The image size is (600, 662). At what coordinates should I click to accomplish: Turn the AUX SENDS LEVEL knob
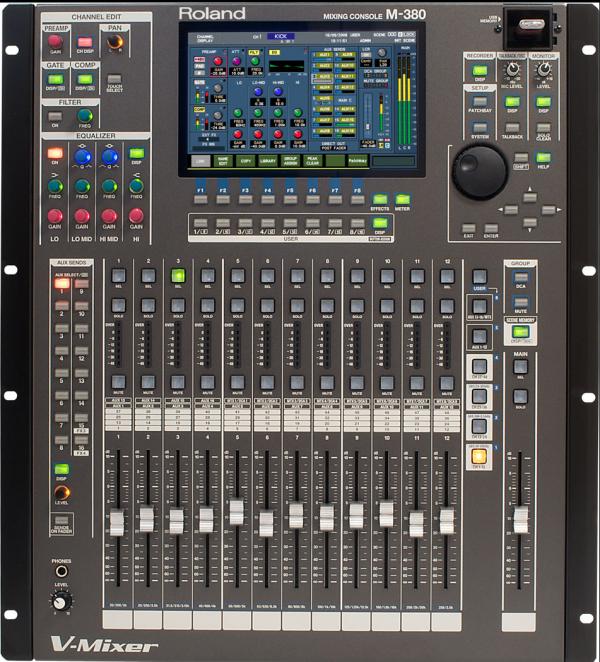coord(62,492)
